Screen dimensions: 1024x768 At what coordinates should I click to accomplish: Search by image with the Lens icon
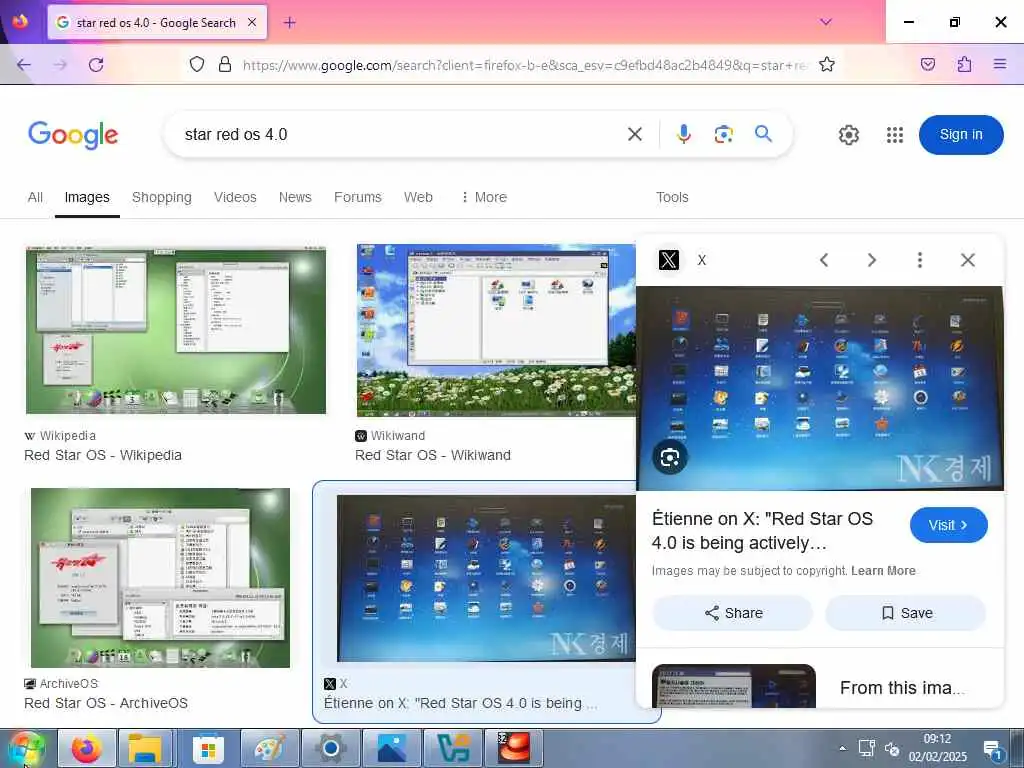pyautogui.click(x=724, y=135)
